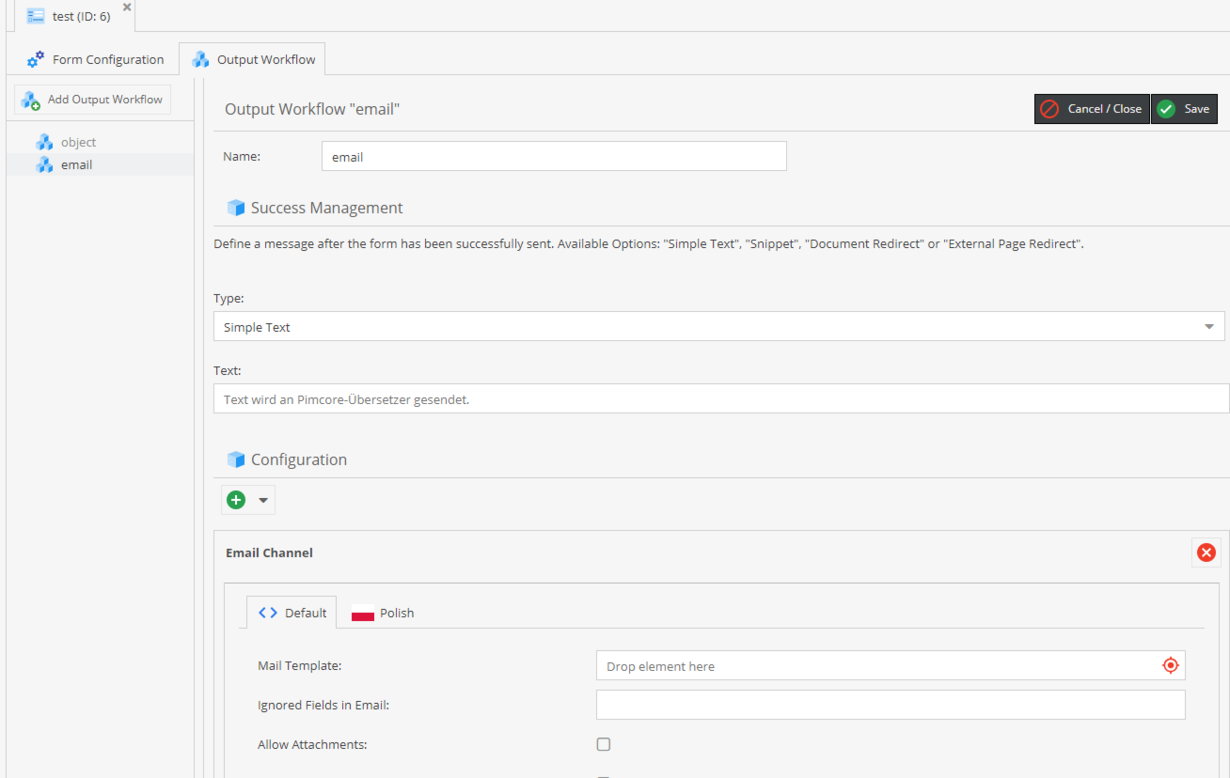Switch to Output Workflow tab
The height and width of the screenshot is (778, 1230).
253,59
